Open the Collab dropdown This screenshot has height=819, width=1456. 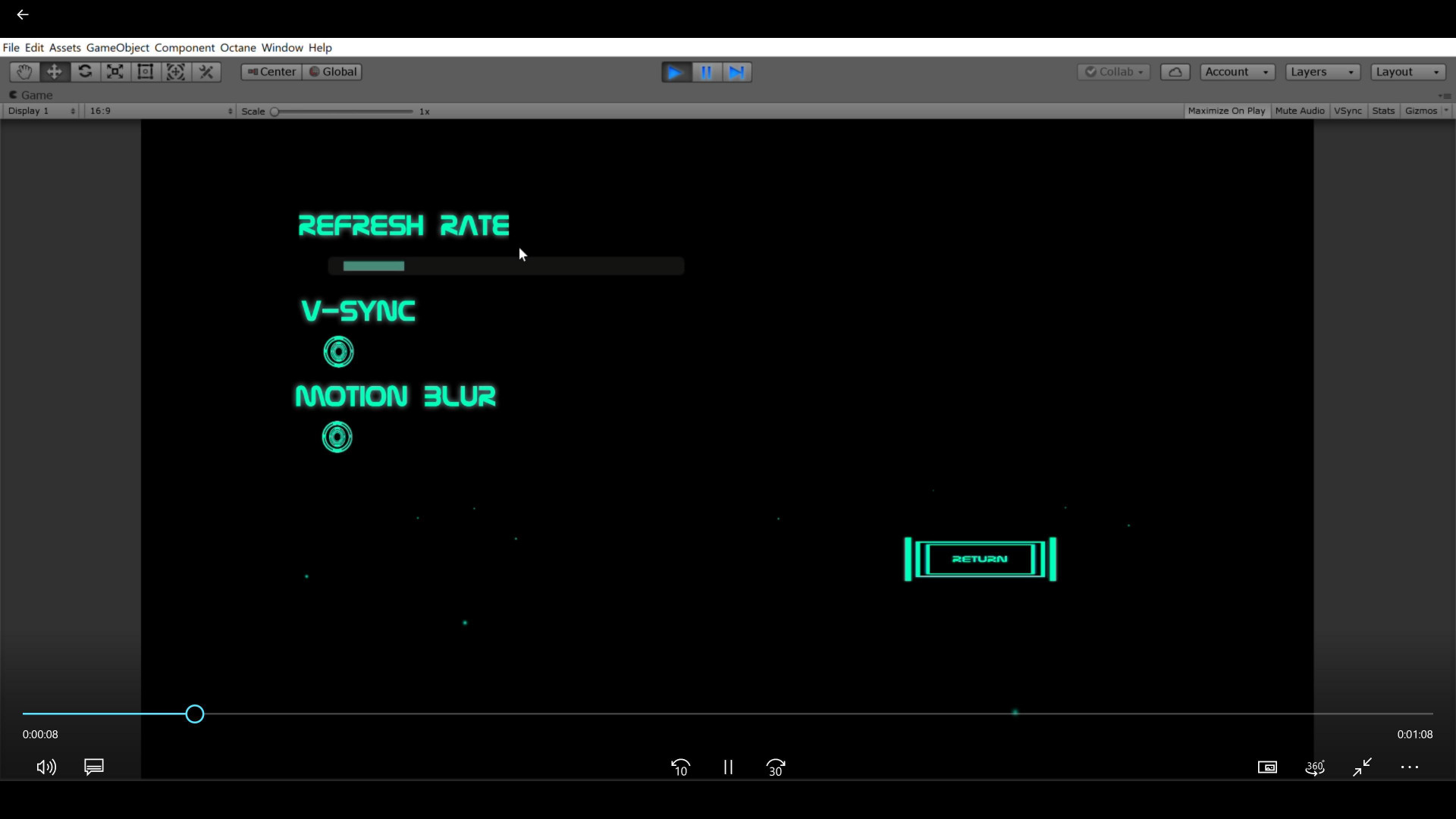pyautogui.click(x=1114, y=72)
